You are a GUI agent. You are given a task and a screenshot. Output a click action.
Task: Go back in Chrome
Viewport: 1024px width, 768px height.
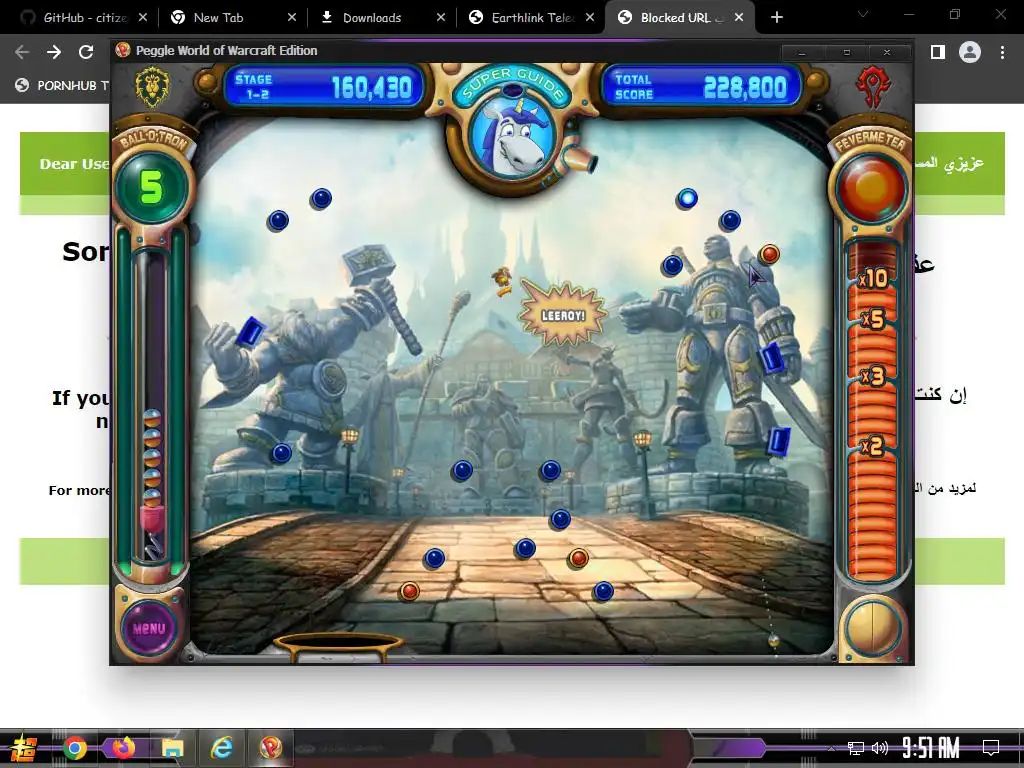tap(22, 52)
